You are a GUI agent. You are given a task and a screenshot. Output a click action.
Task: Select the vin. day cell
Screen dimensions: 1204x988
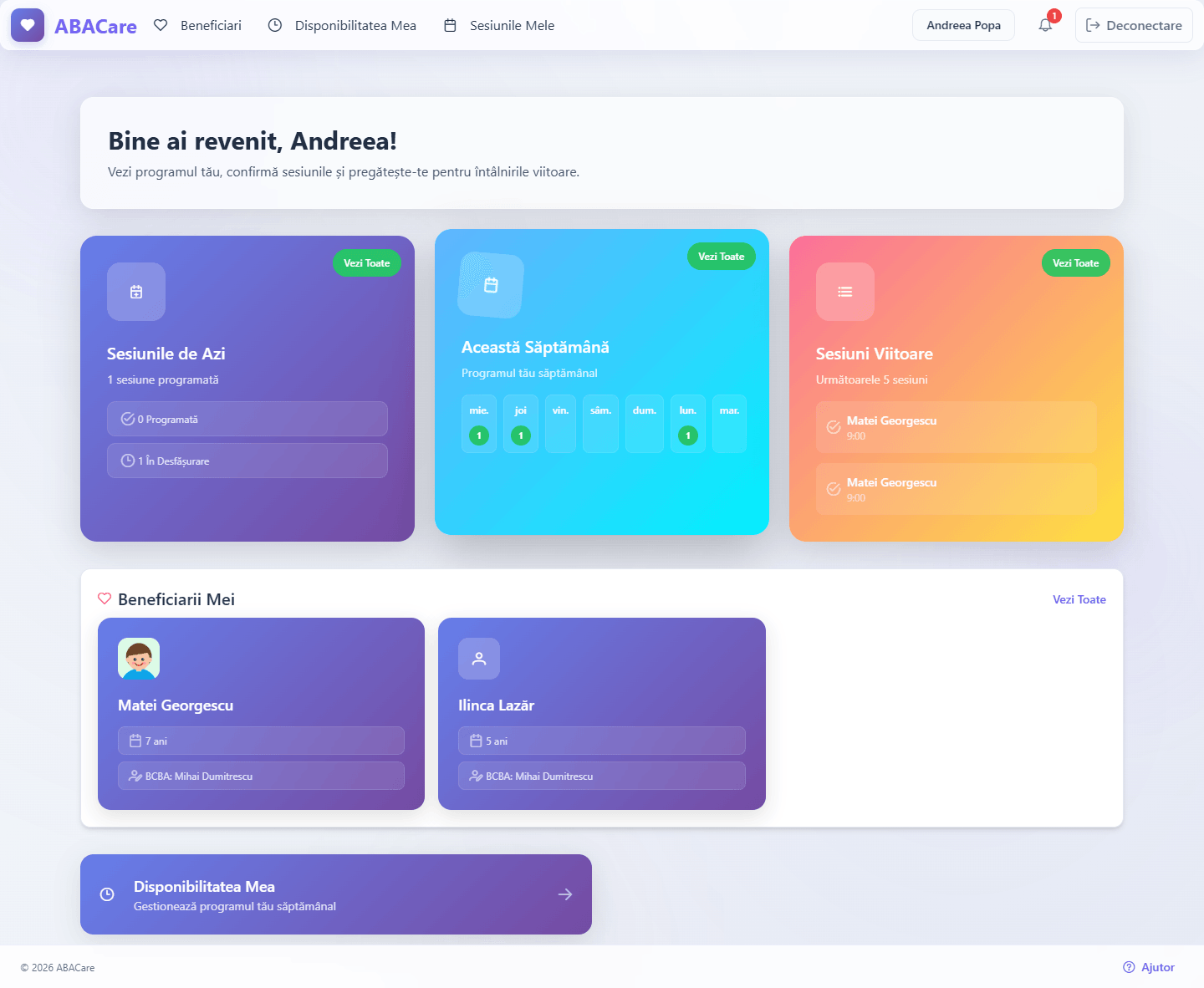click(x=560, y=424)
